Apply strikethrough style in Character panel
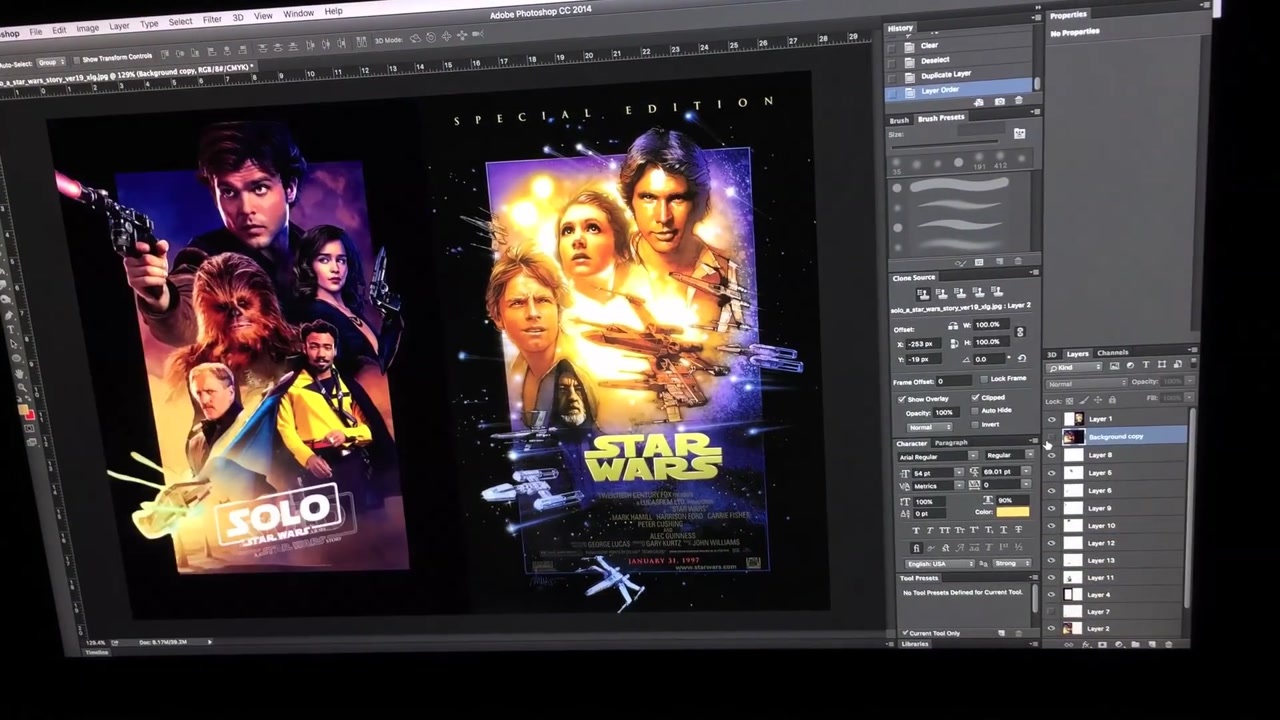1280x720 pixels. tap(1018, 529)
